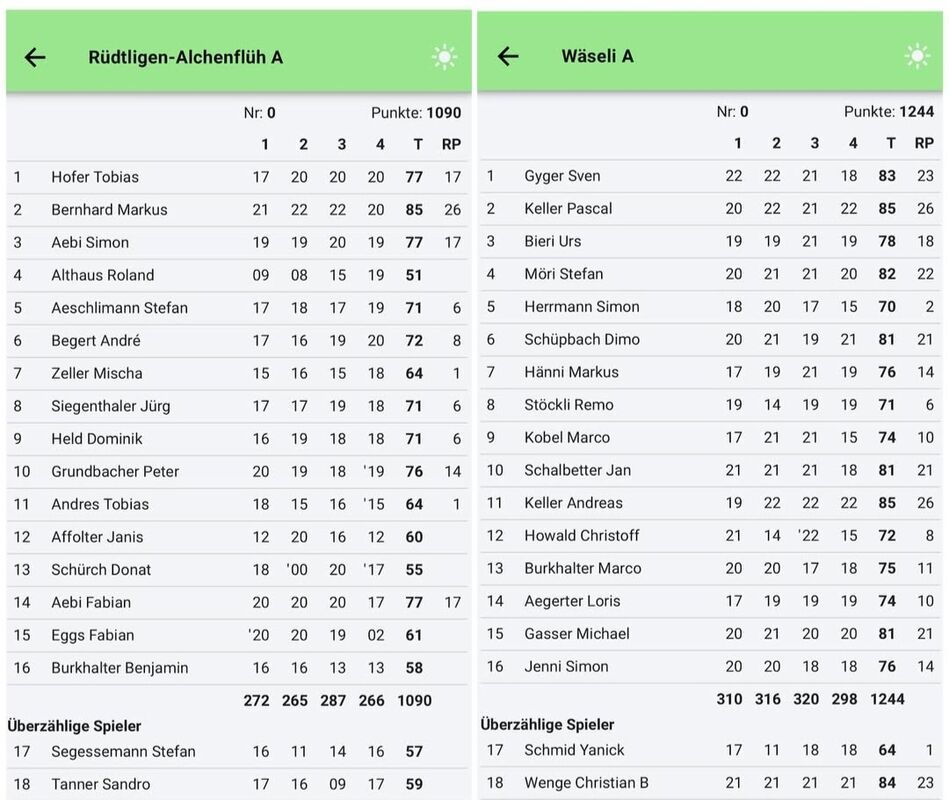Tap Schalbetter Jan's entry
Viewport: 949px width, 800px height.
(x=577, y=470)
